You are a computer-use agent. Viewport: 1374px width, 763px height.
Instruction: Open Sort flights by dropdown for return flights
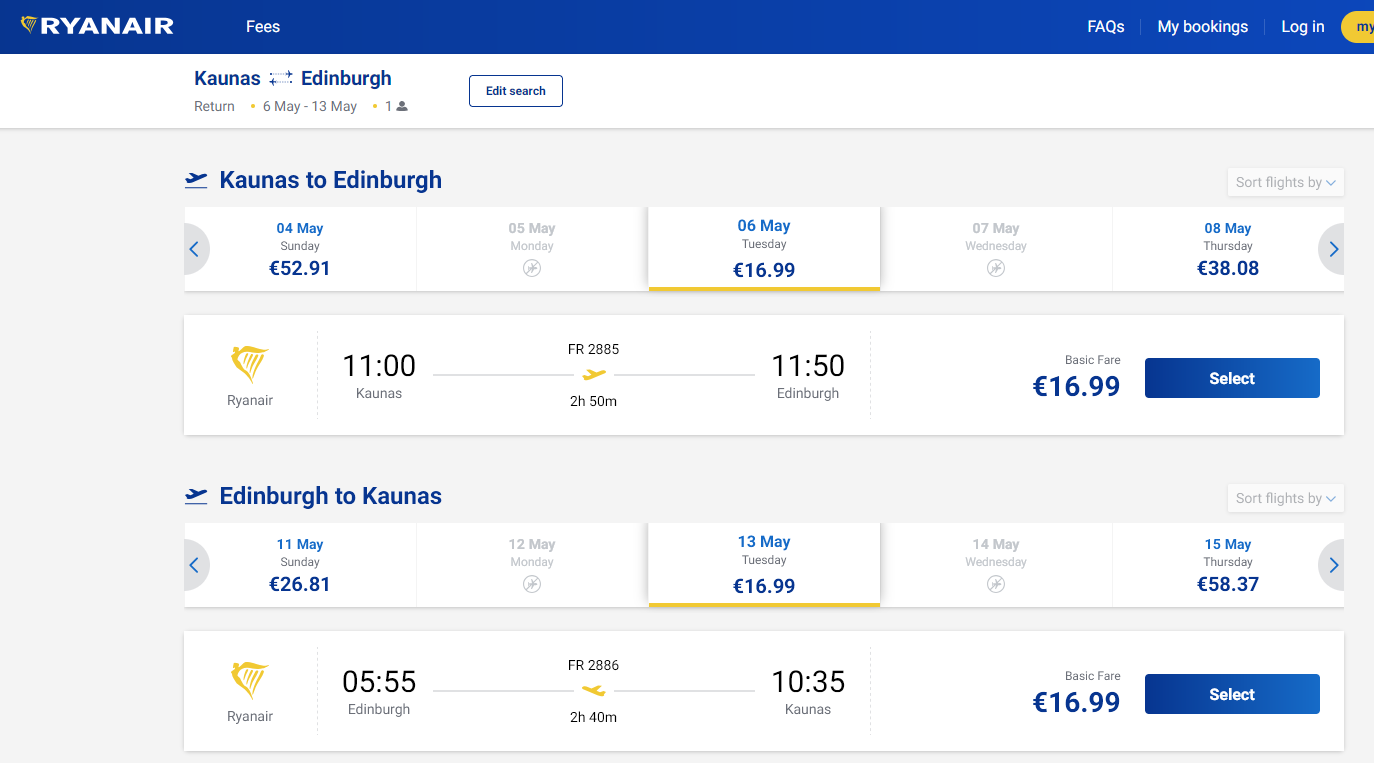pos(1285,498)
